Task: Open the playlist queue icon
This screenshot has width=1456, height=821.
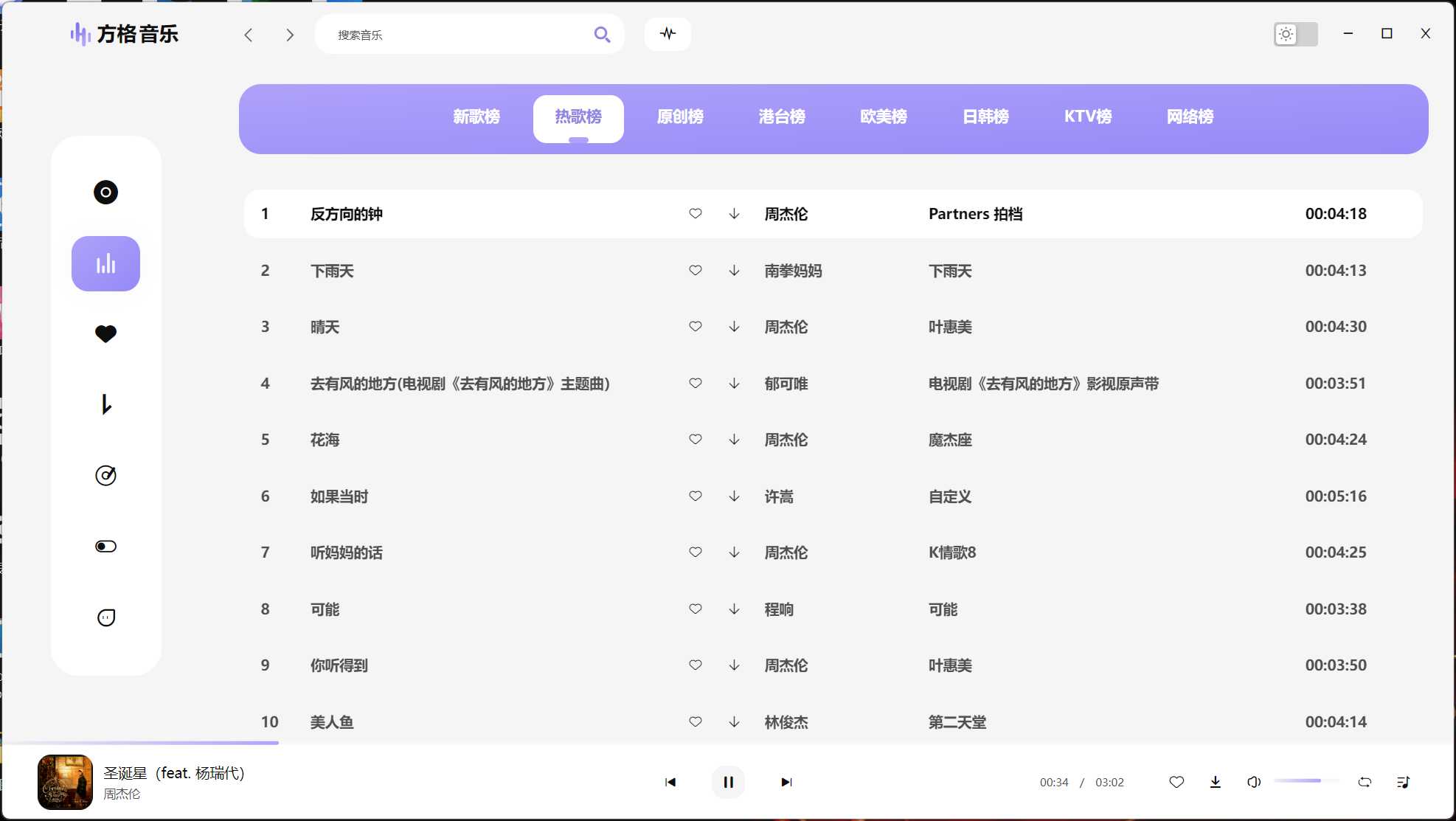Action: (1403, 782)
